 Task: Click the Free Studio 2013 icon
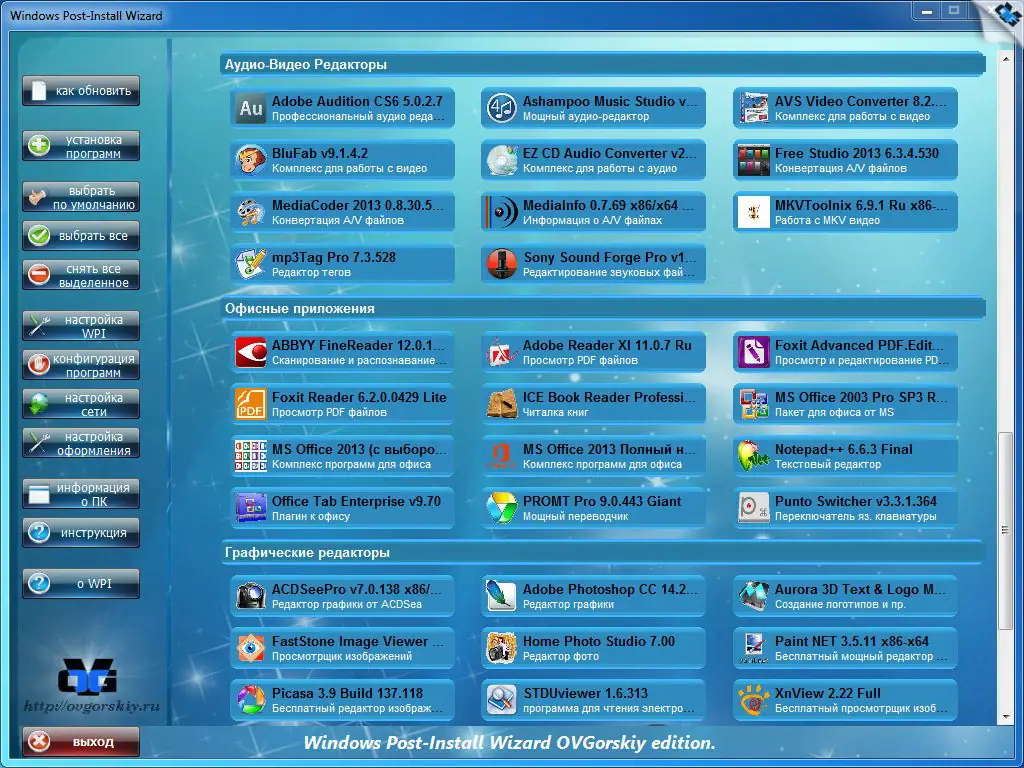pyautogui.click(x=754, y=160)
